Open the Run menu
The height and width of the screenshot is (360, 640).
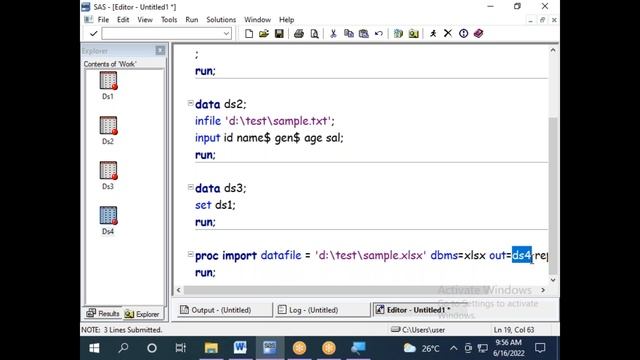click(192, 20)
